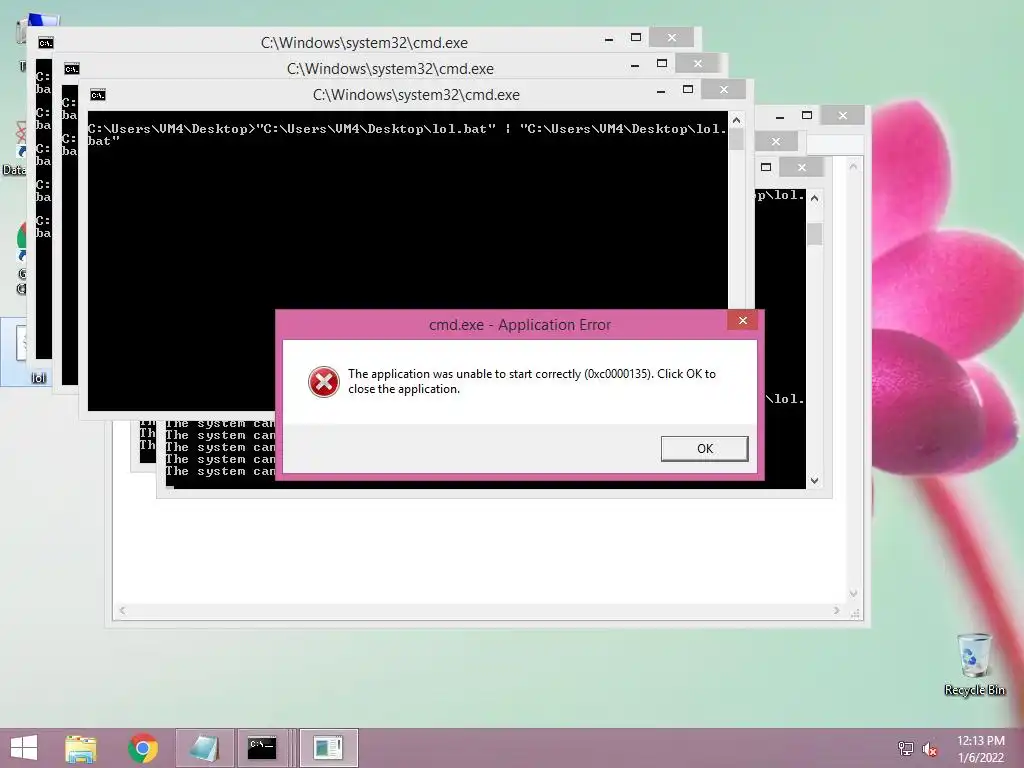Click the muted volume icon in the tray

click(929, 748)
